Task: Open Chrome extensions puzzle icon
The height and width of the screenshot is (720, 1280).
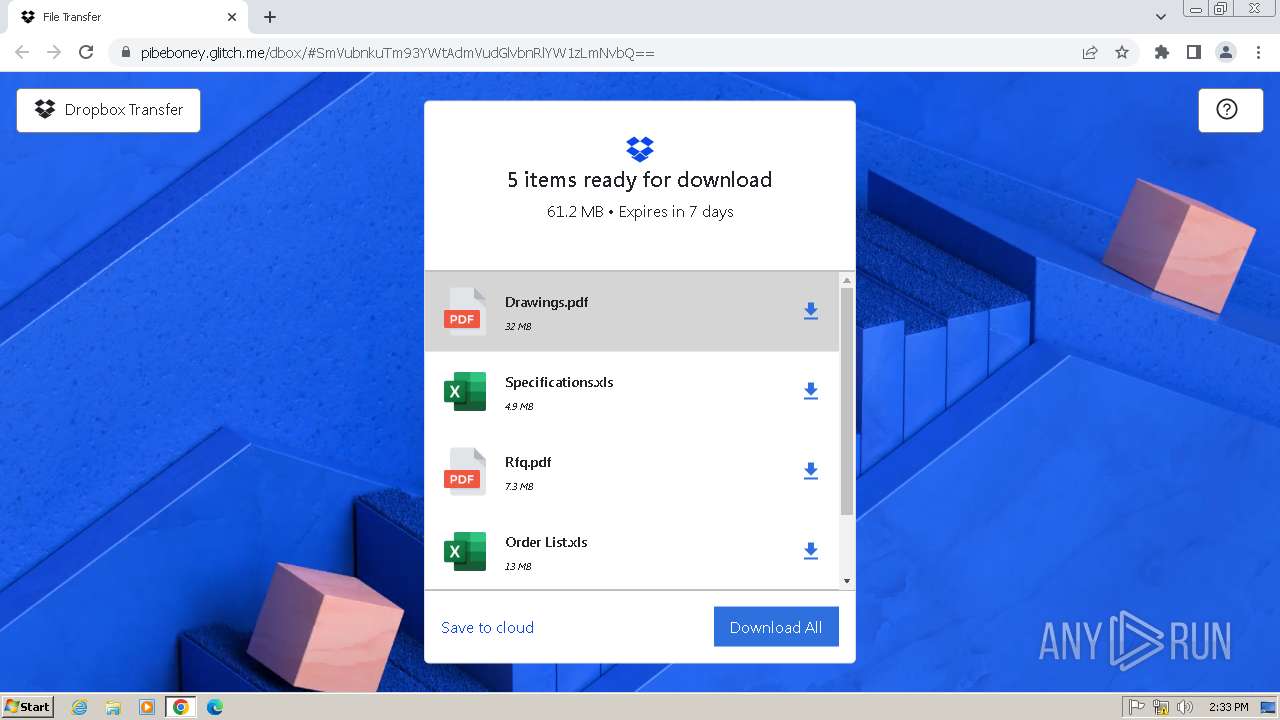Action: coord(1162,52)
